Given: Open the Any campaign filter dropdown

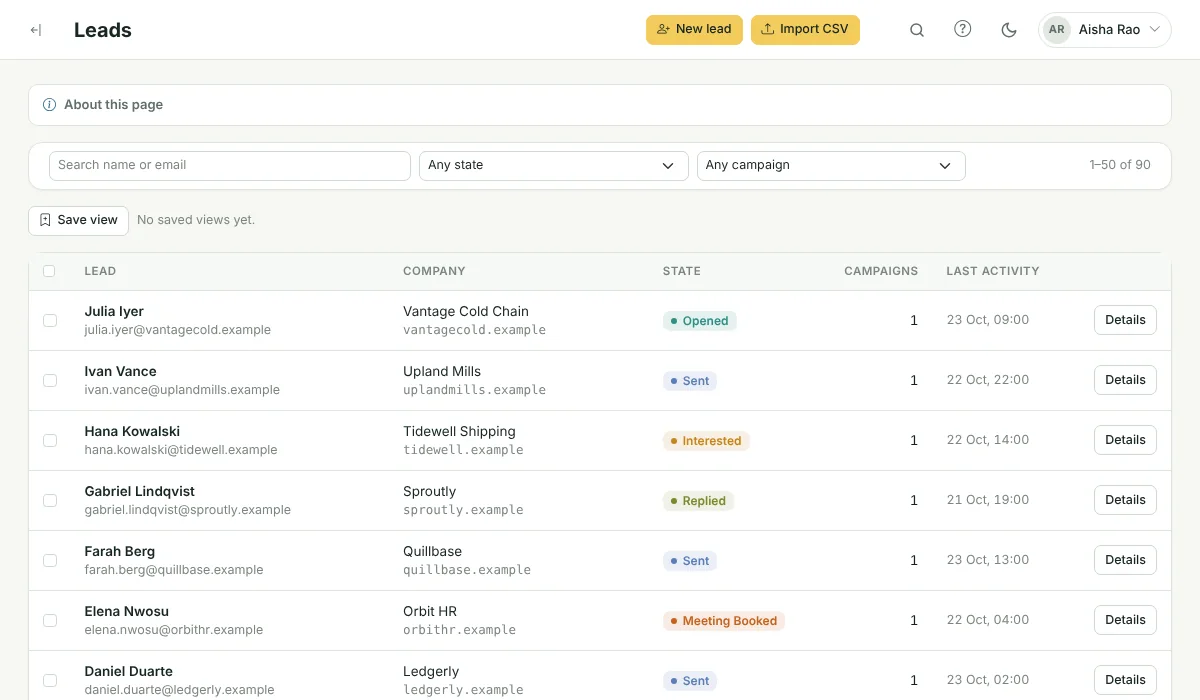Looking at the screenshot, I should point(831,165).
